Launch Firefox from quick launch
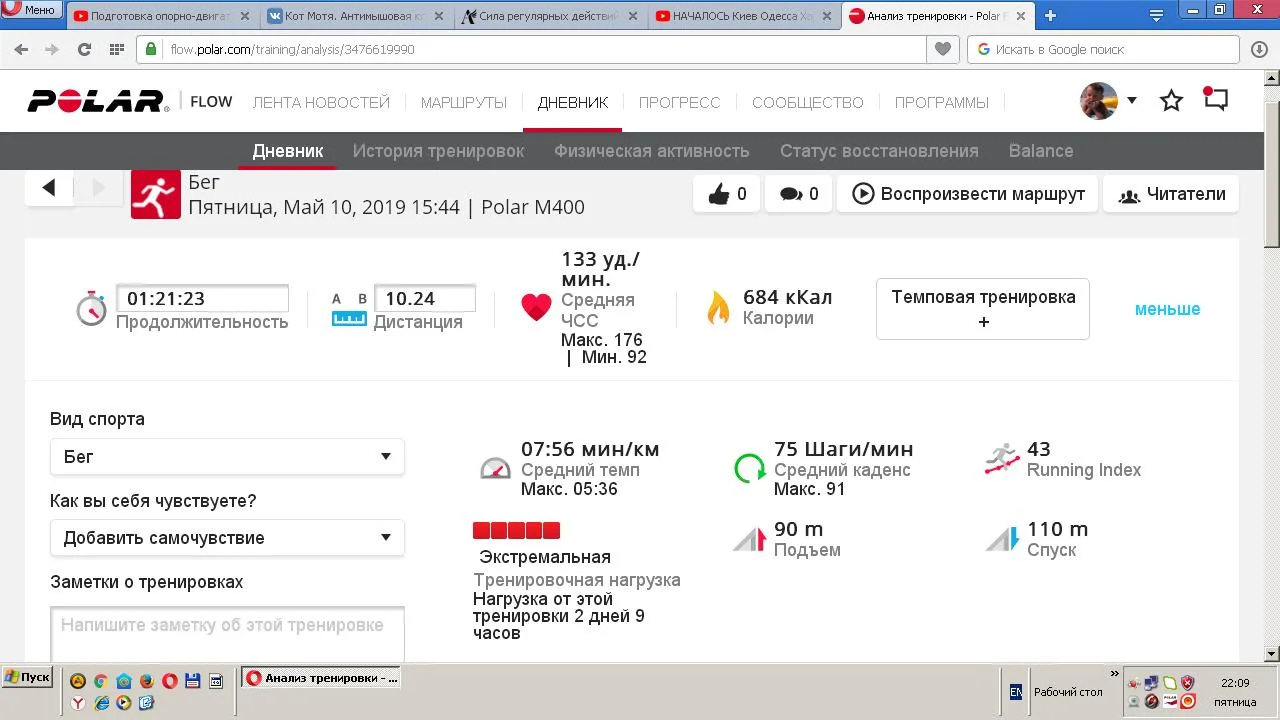Viewport: 1280px width, 720px height. [x=146, y=681]
